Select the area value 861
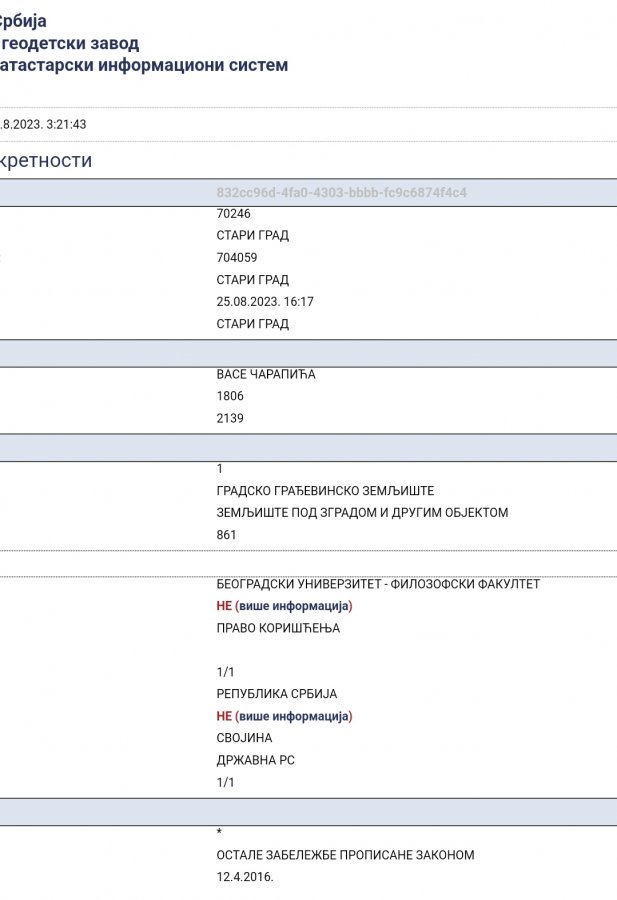 (227, 535)
